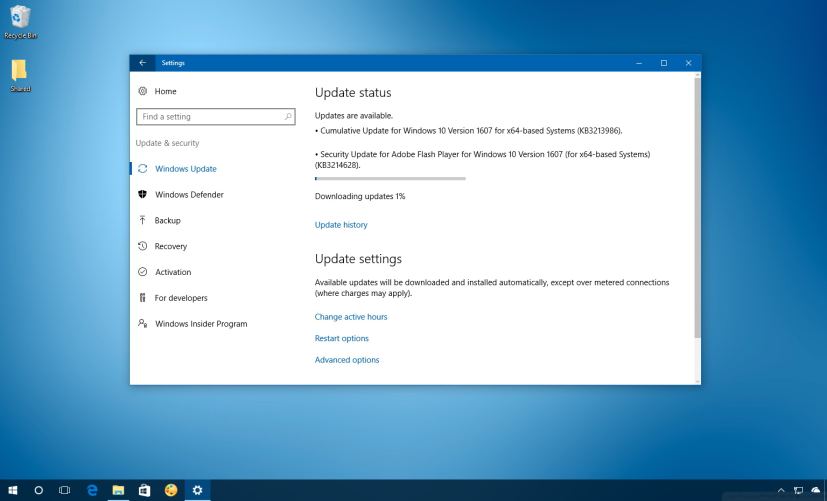Show hidden system tray icons
Image resolution: width=827 pixels, height=501 pixels.
[781, 490]
